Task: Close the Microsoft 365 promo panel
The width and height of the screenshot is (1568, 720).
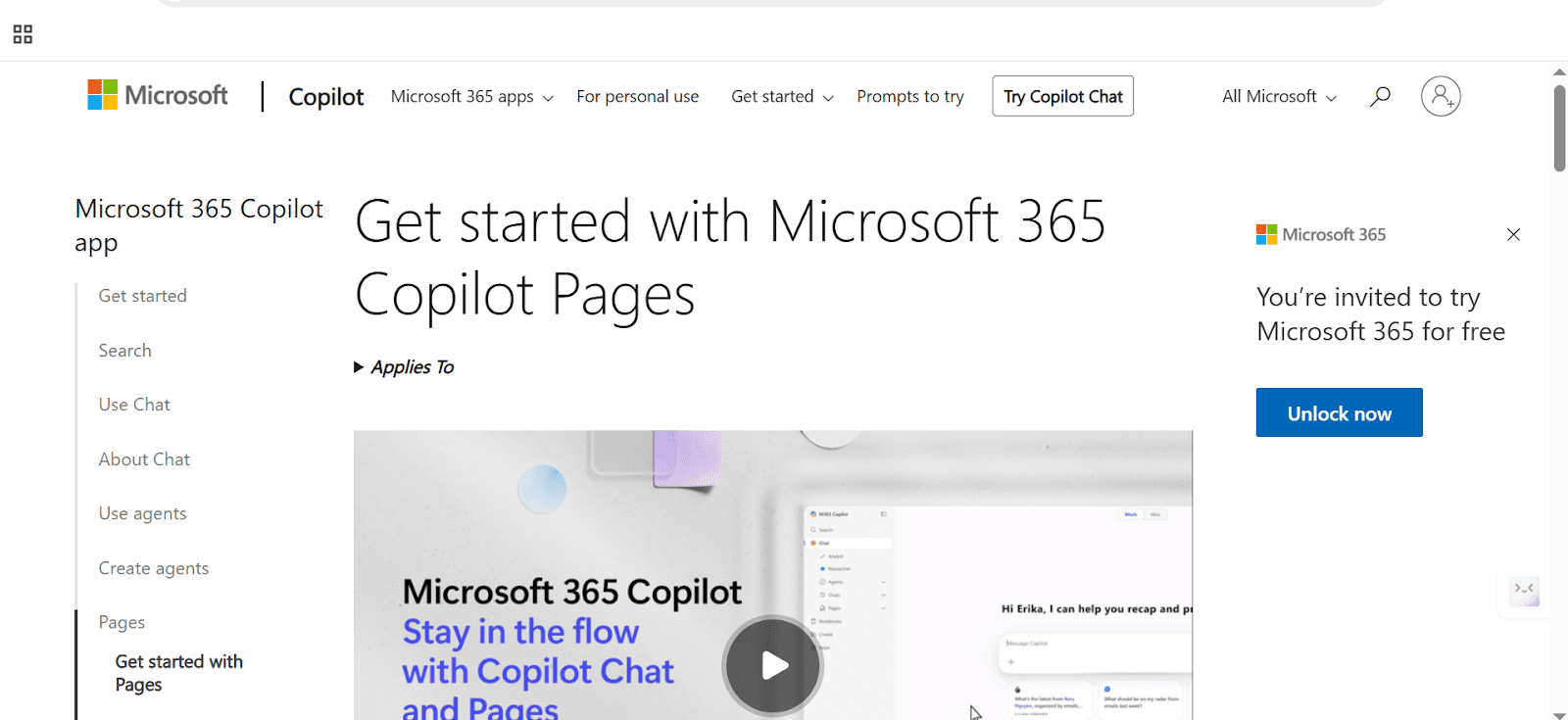Action: (1513, 234)
